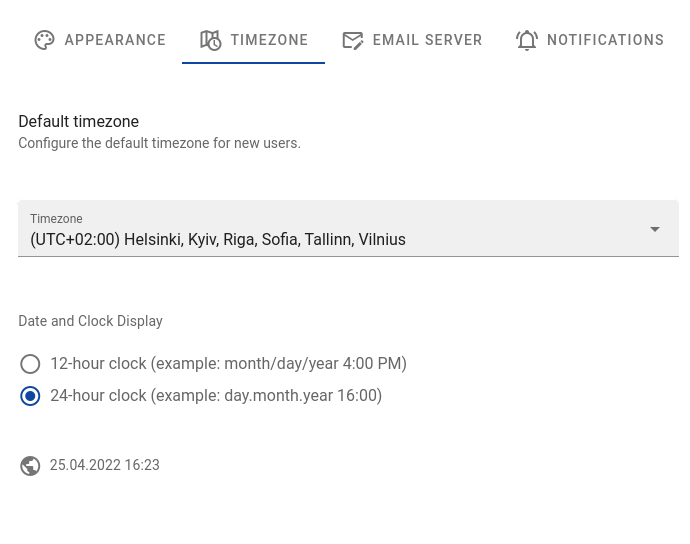
Task: Click the bell icon for Notifications
Action: click(527, 40)
